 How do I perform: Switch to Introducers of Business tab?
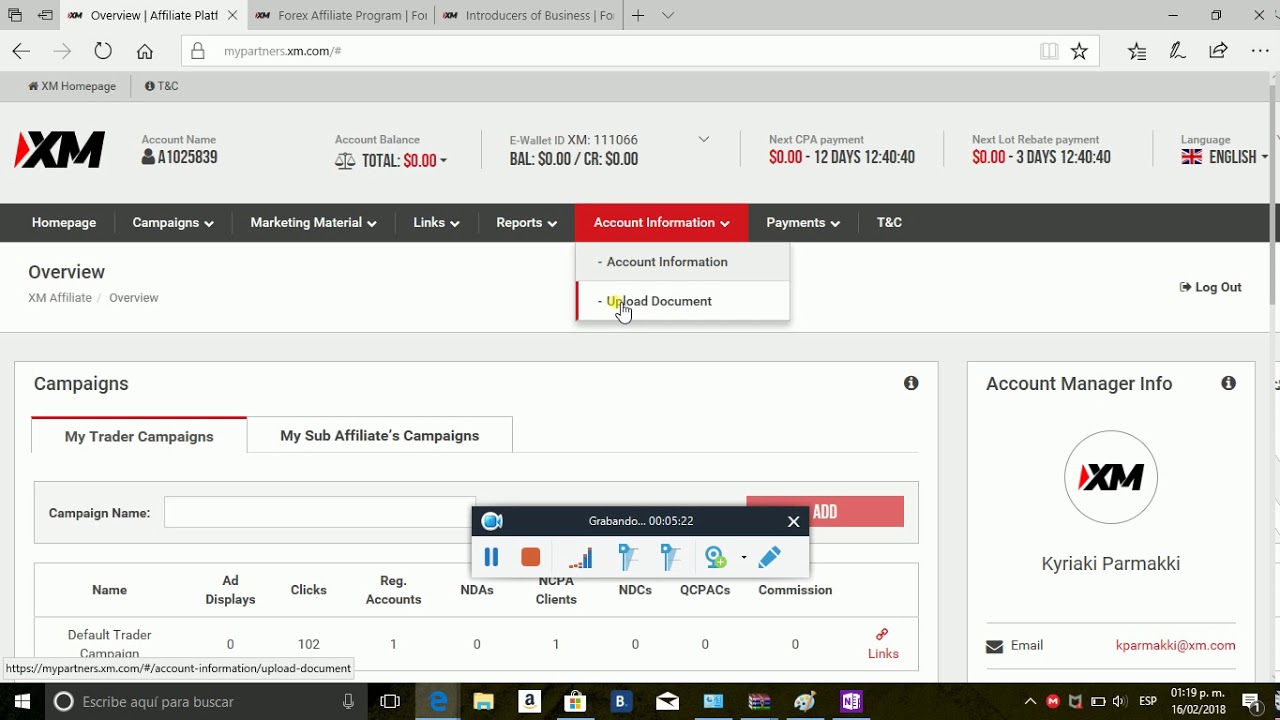pyautogui.click(x=527, y=15)
